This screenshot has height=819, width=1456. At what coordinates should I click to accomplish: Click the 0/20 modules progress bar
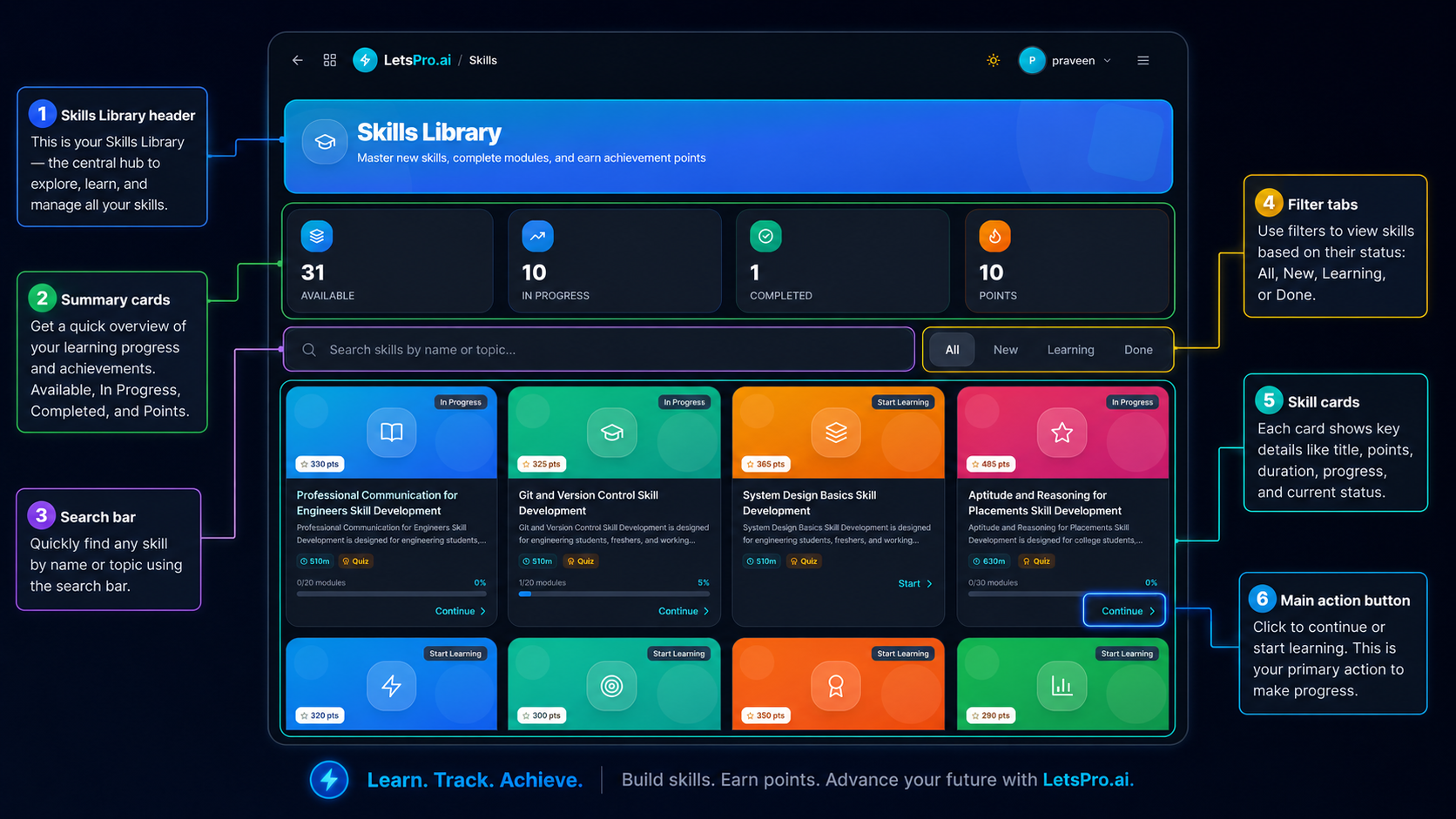[392, 594]
